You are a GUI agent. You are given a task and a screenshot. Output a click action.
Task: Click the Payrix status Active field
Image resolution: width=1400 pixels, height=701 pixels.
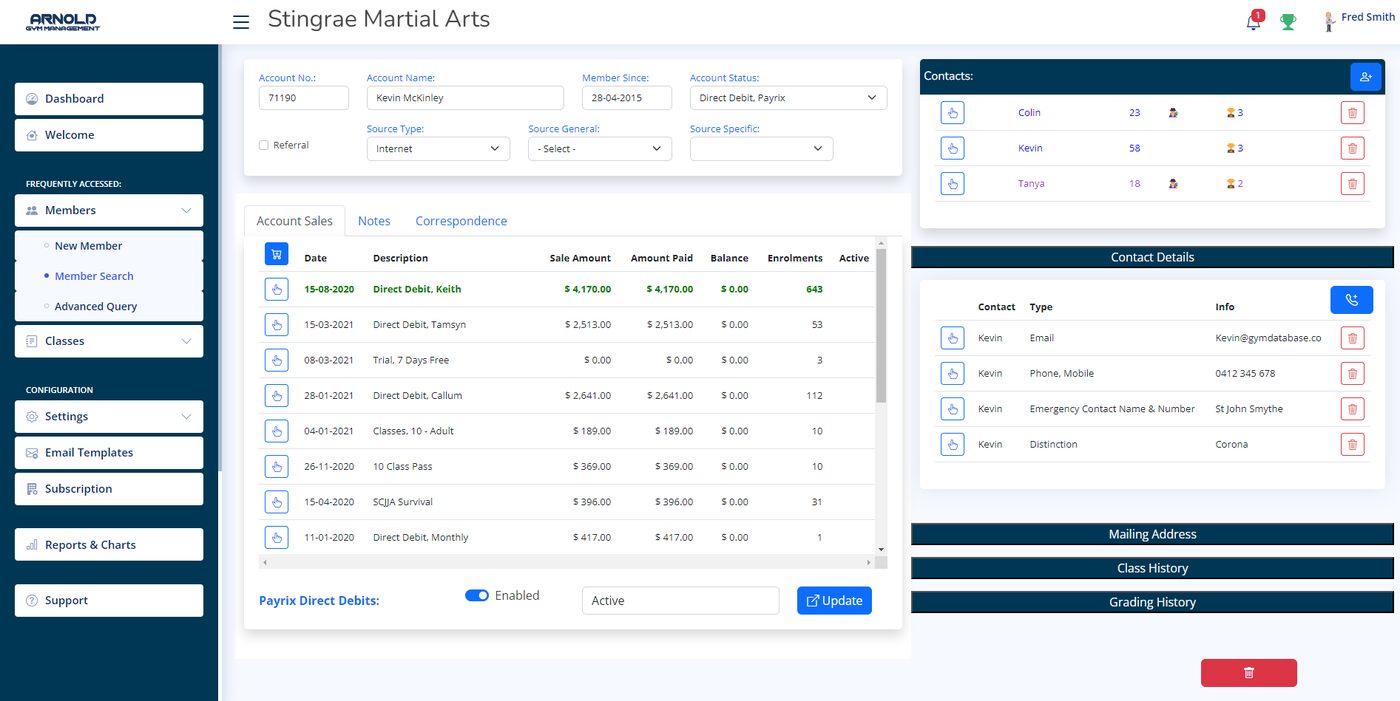tap(680, 601)
